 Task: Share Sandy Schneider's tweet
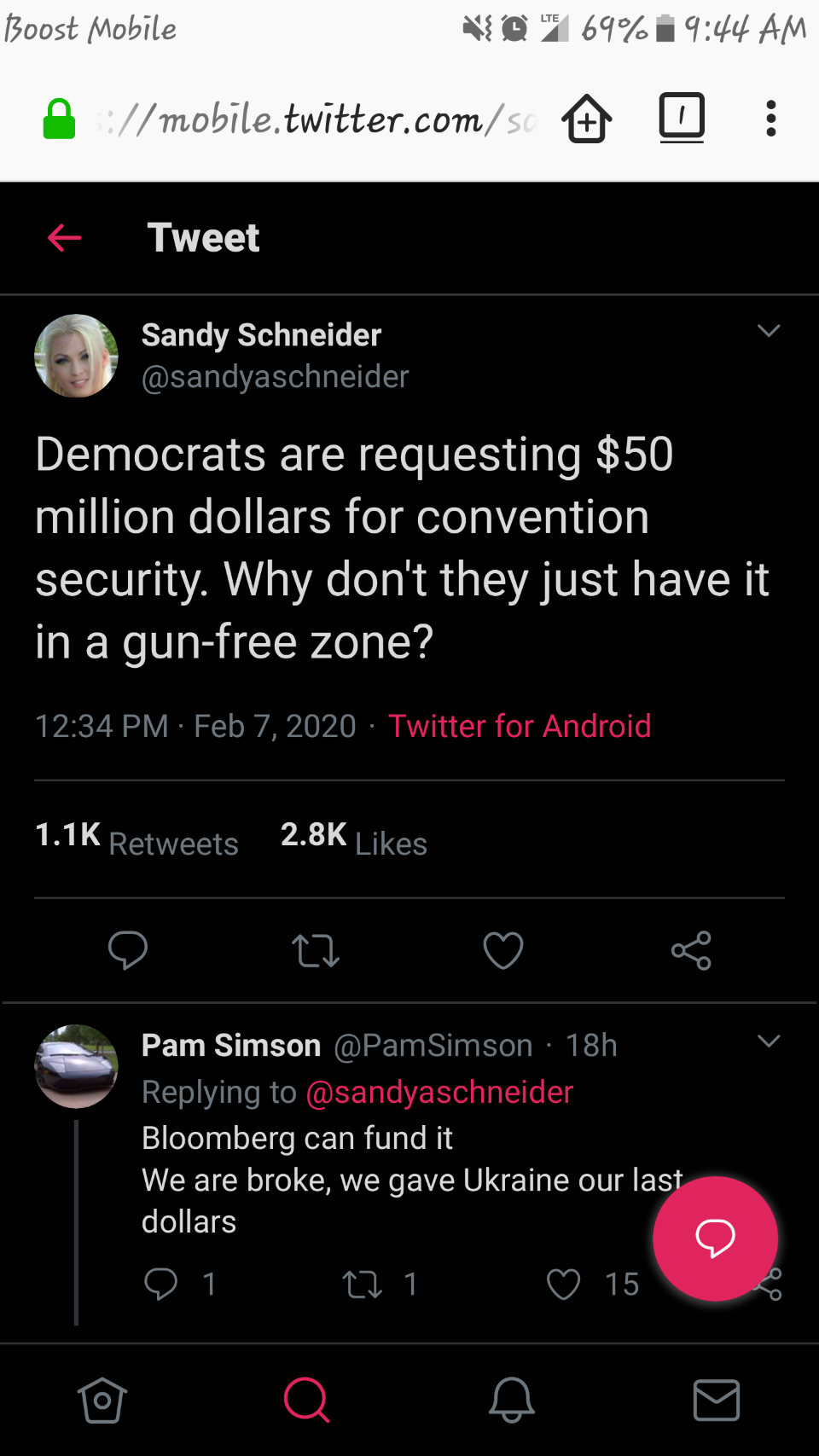[691, 950]
